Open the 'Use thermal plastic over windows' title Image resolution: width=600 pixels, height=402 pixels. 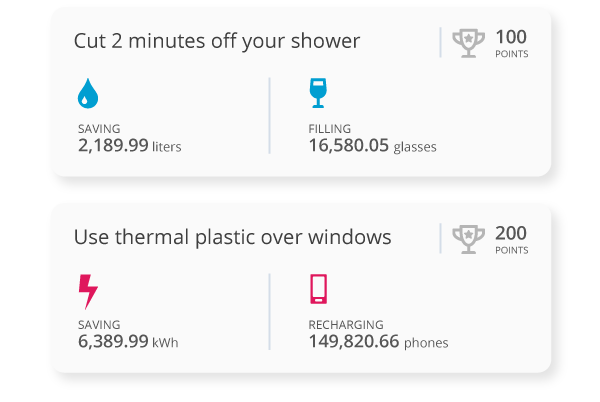coord(232,237)
